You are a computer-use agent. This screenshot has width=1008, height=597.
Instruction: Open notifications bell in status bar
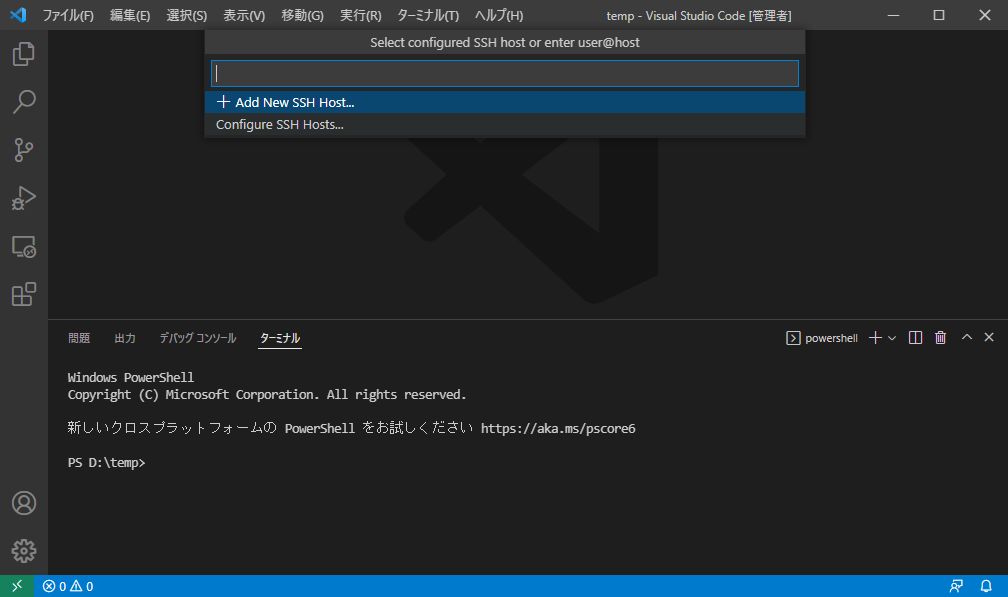(x=986, y=586)
